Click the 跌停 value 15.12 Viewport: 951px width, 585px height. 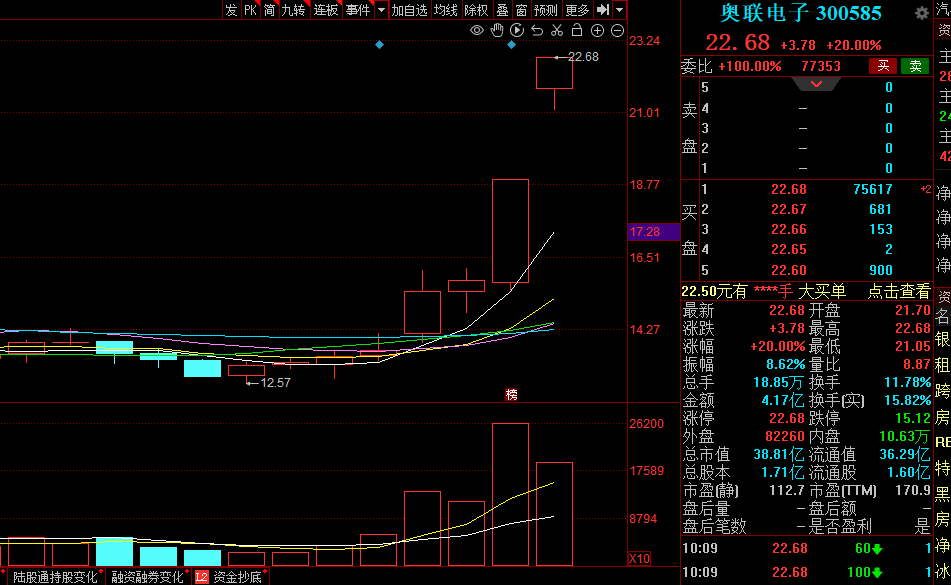[x=912, y=418]
